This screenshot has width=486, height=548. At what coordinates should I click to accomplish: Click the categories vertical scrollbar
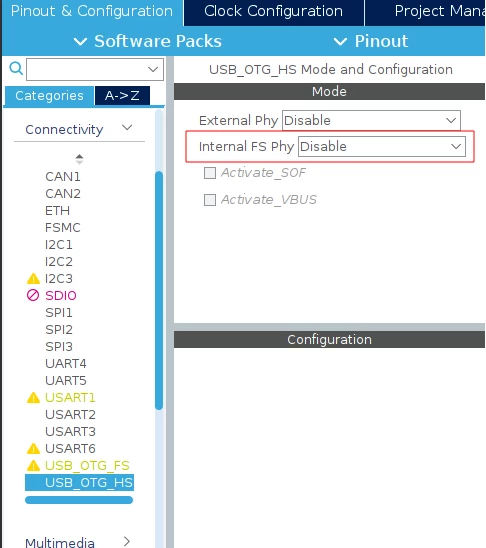click(x=159, y=290)
